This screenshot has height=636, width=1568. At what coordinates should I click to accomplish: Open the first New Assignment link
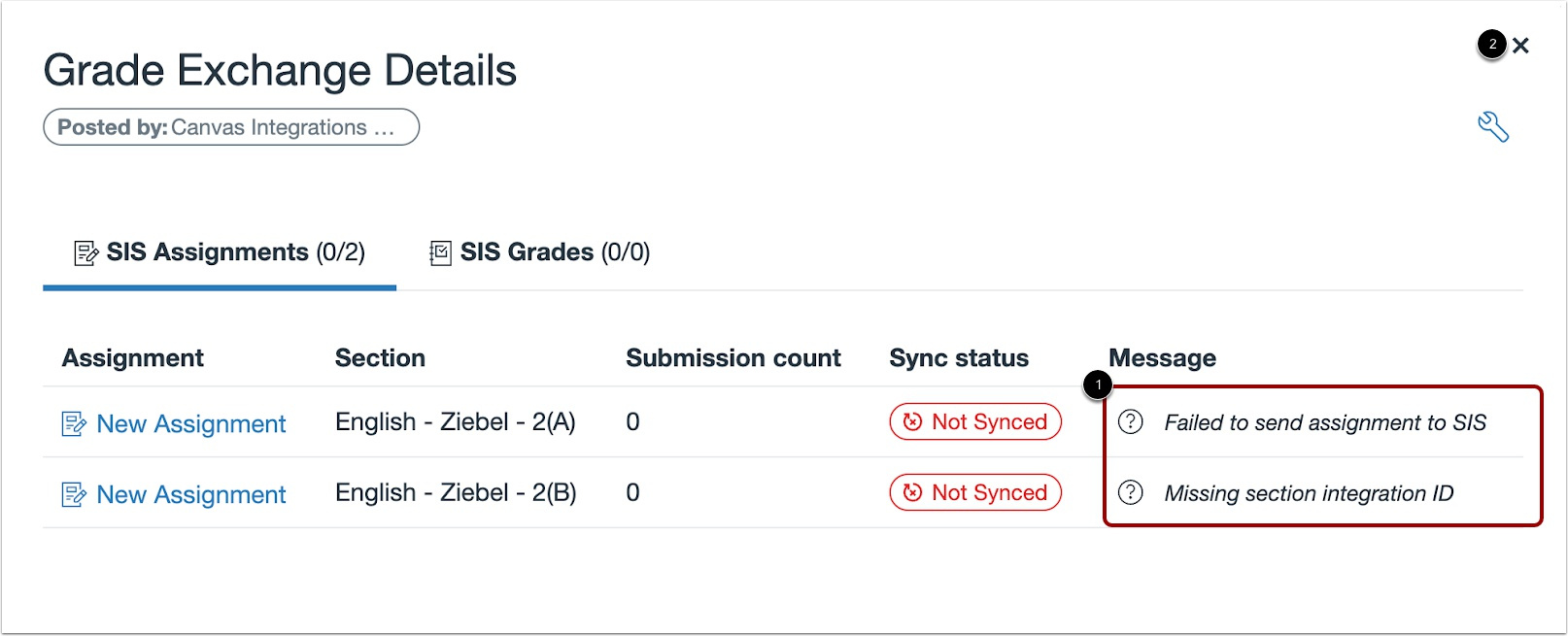click(x=190, y=423)
